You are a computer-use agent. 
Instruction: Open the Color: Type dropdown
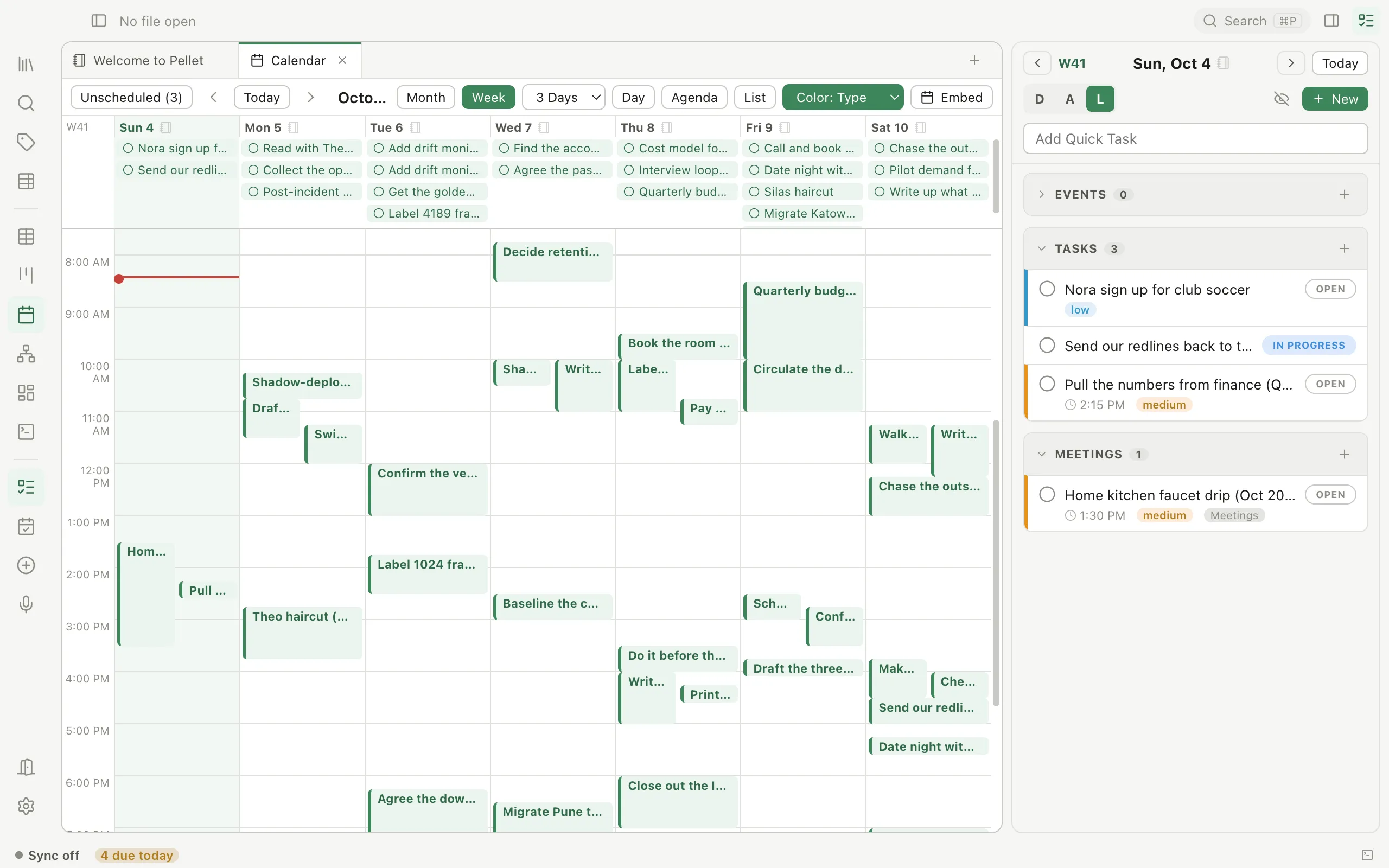[843, 98]
